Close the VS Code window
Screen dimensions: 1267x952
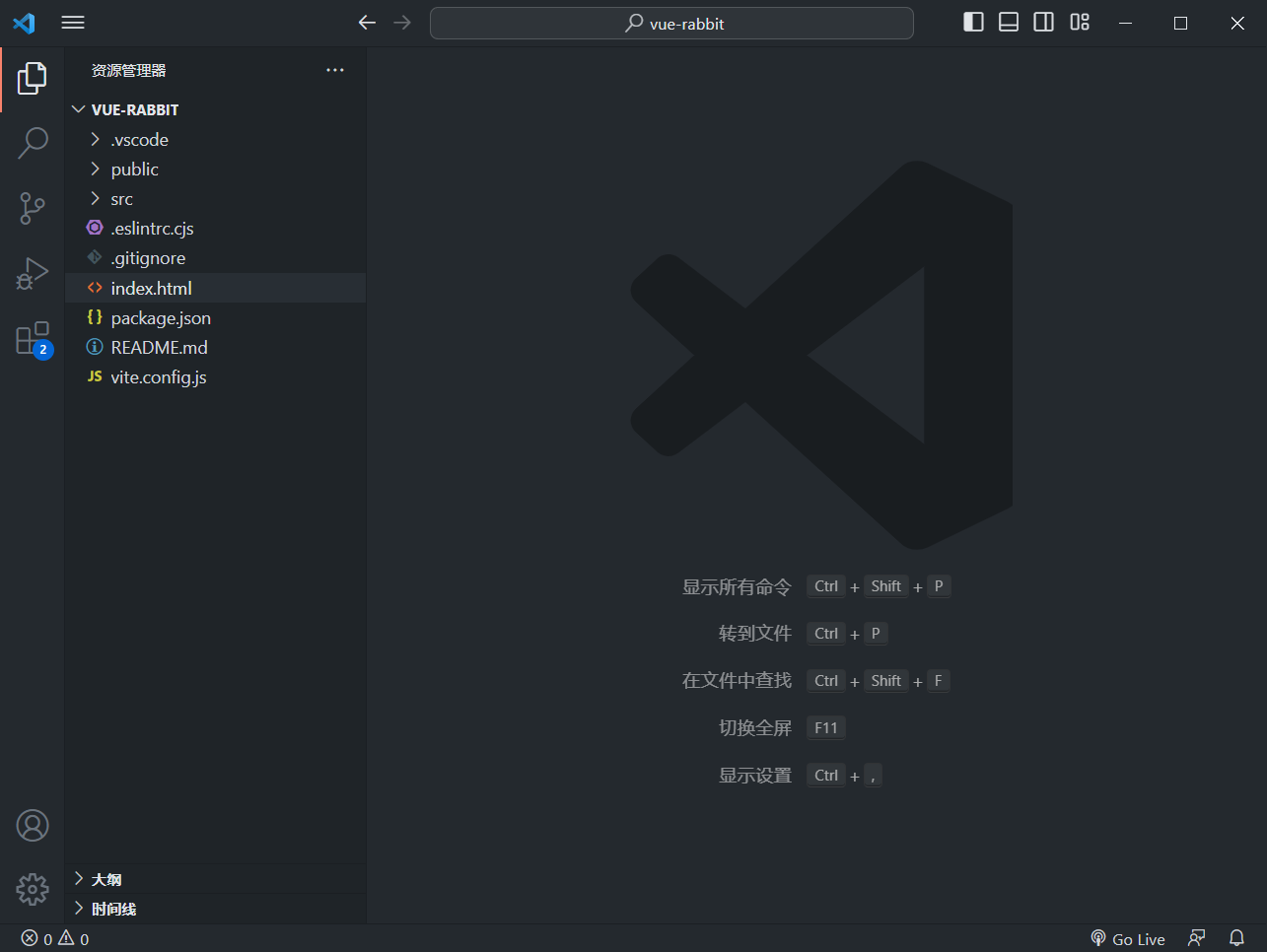(1237, 23)
